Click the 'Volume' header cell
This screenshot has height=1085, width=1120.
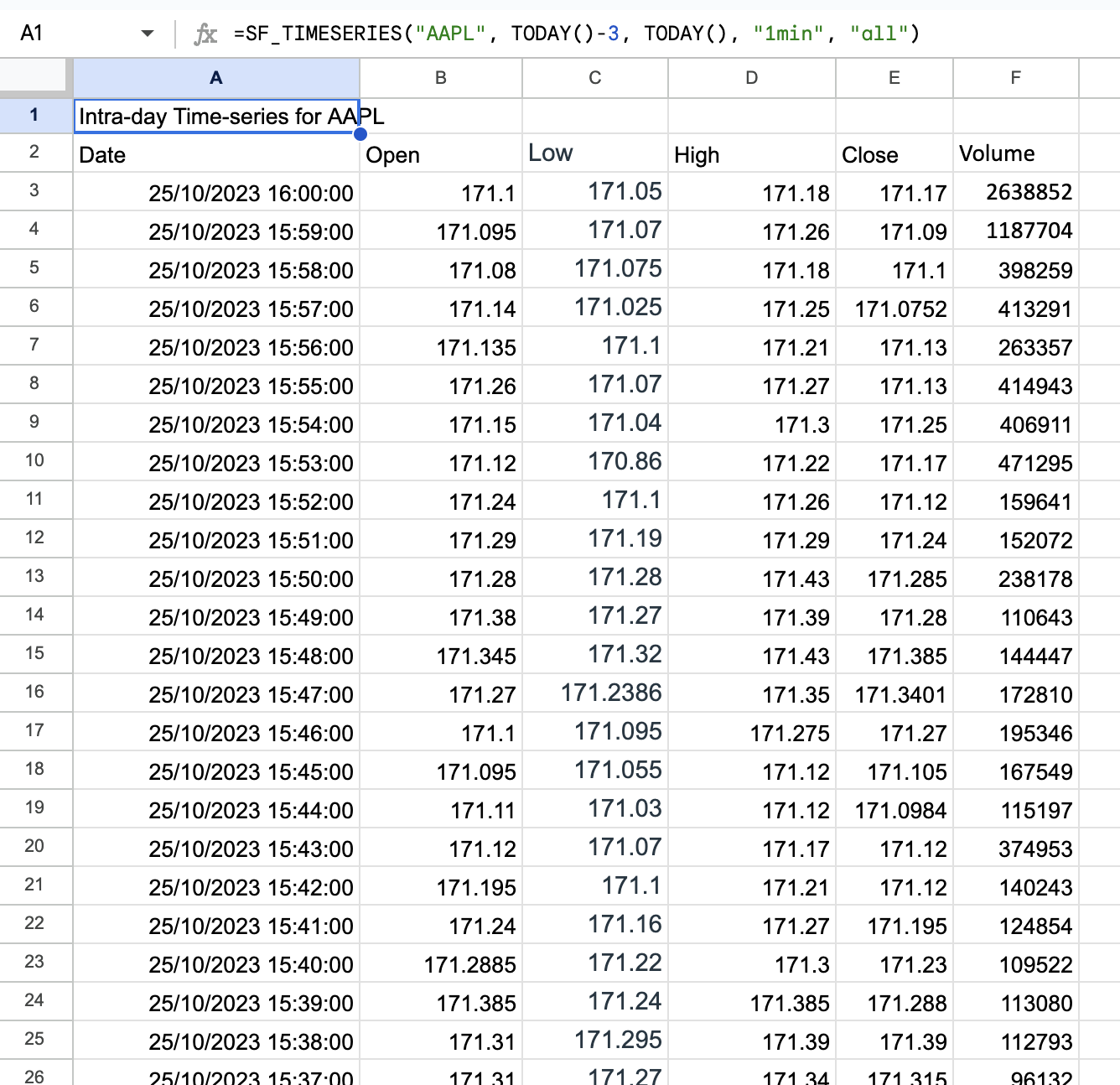(1016, 153)
